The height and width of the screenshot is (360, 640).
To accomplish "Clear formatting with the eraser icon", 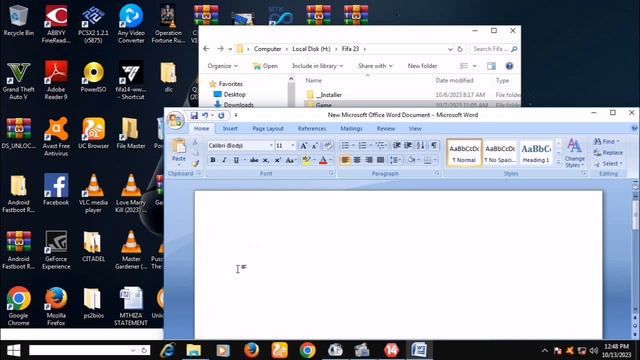I will coord(328,145).
